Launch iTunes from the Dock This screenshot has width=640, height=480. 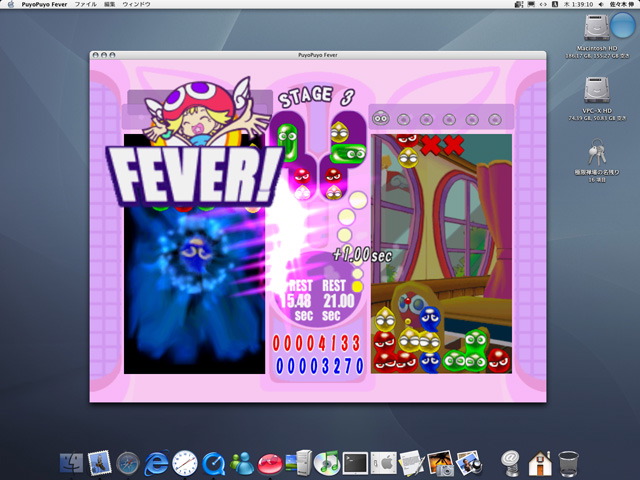327,463
